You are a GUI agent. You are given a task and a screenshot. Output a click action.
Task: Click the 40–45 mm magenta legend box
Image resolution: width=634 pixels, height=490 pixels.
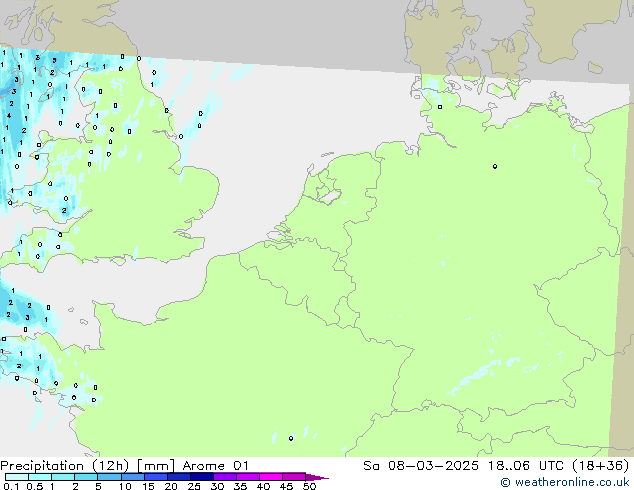pyautogui.click(x=271, y=477)
